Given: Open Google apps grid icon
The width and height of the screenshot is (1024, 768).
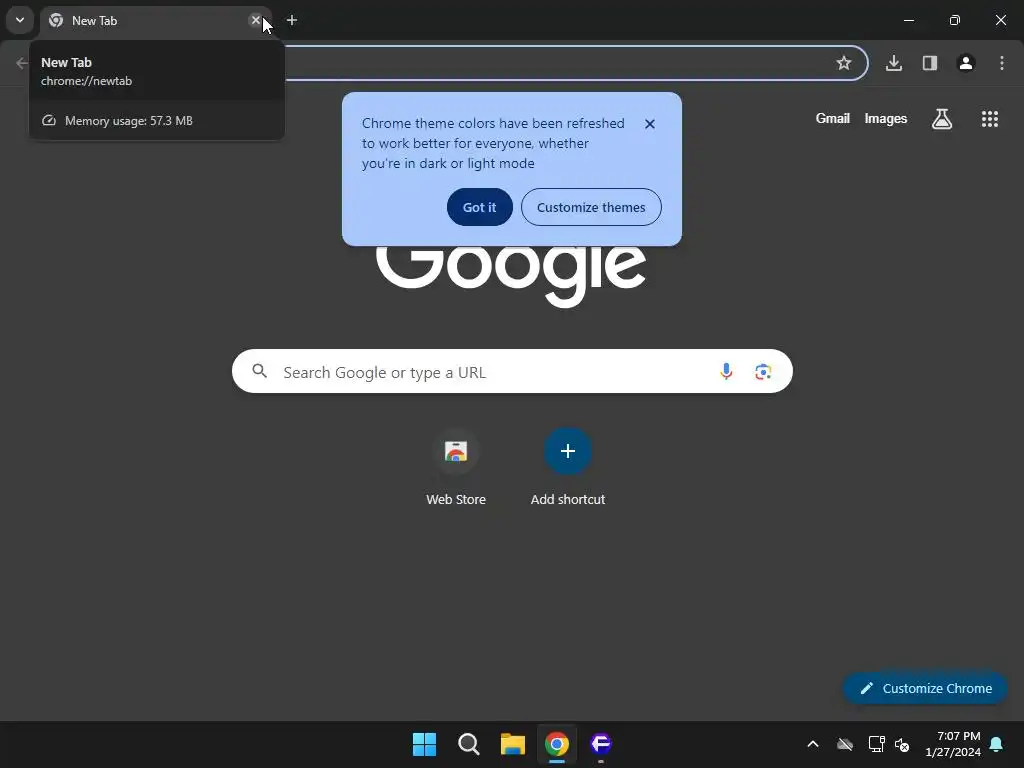Looking at the screenshot, I should coord(990,119).
